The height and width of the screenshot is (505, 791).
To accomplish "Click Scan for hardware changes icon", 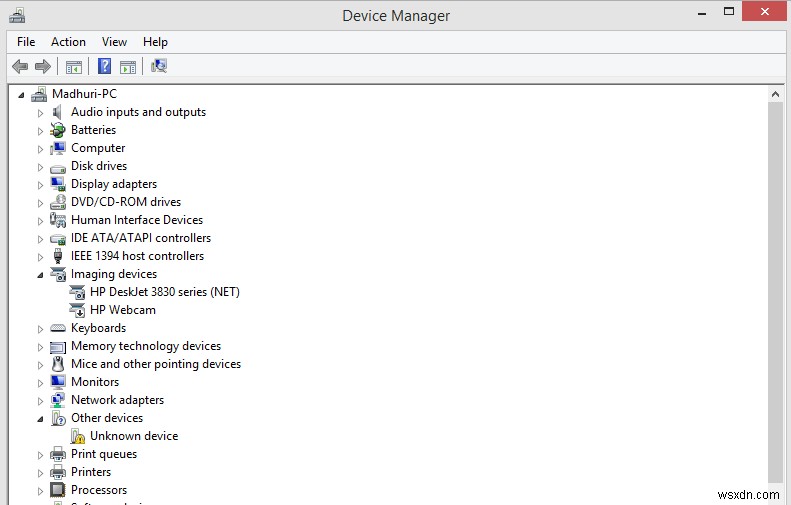I will (159, 67).
